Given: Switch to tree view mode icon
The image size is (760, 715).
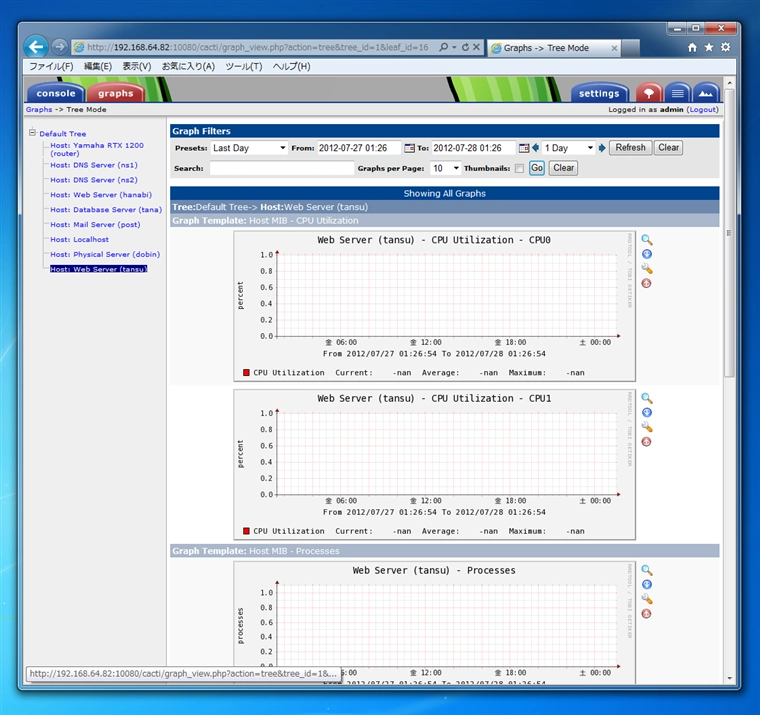Looking at the screenshot, I should 649,93.
